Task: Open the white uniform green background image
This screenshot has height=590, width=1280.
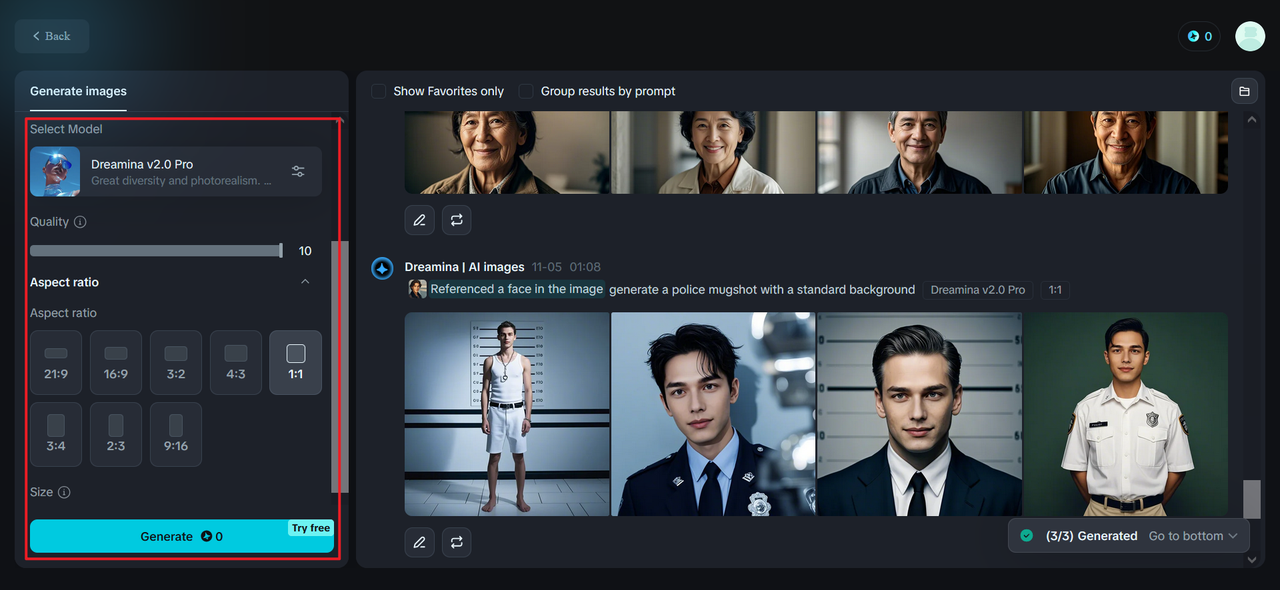Action: click(x=1126, y=414)
